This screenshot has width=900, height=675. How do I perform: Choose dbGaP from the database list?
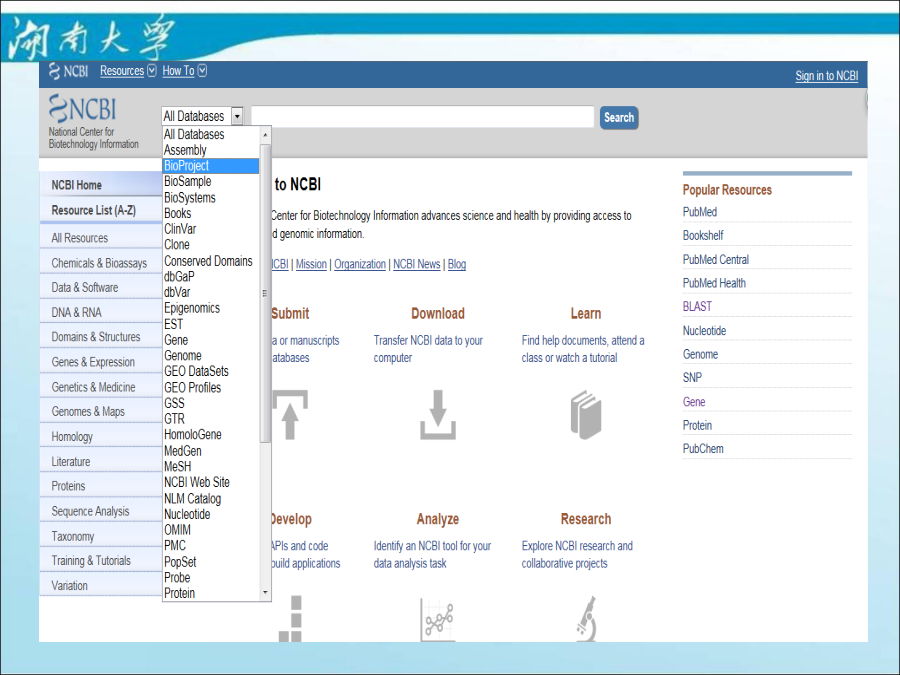pyautogui.click(x=211, y=277)
